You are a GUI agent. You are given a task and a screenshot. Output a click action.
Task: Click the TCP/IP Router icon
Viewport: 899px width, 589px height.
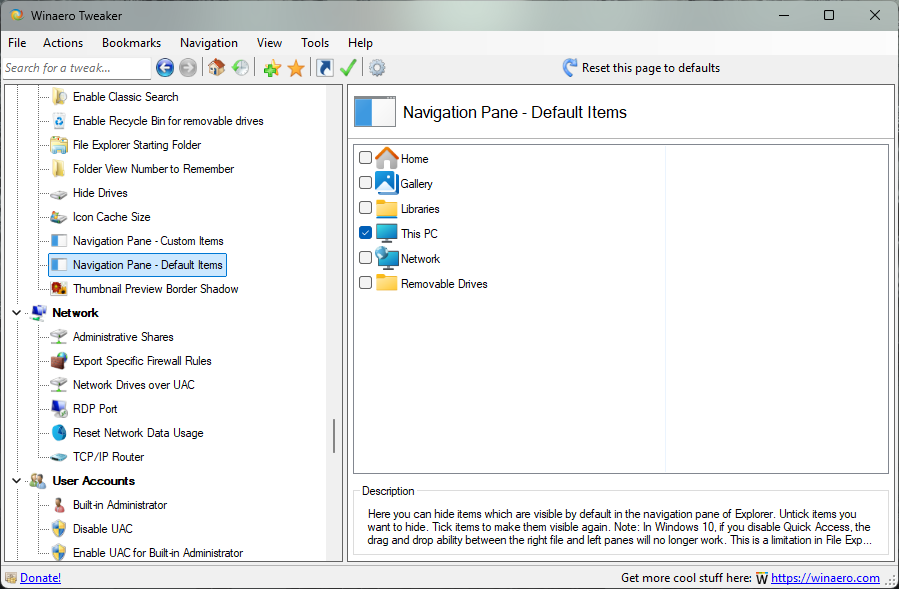[59, 458]
